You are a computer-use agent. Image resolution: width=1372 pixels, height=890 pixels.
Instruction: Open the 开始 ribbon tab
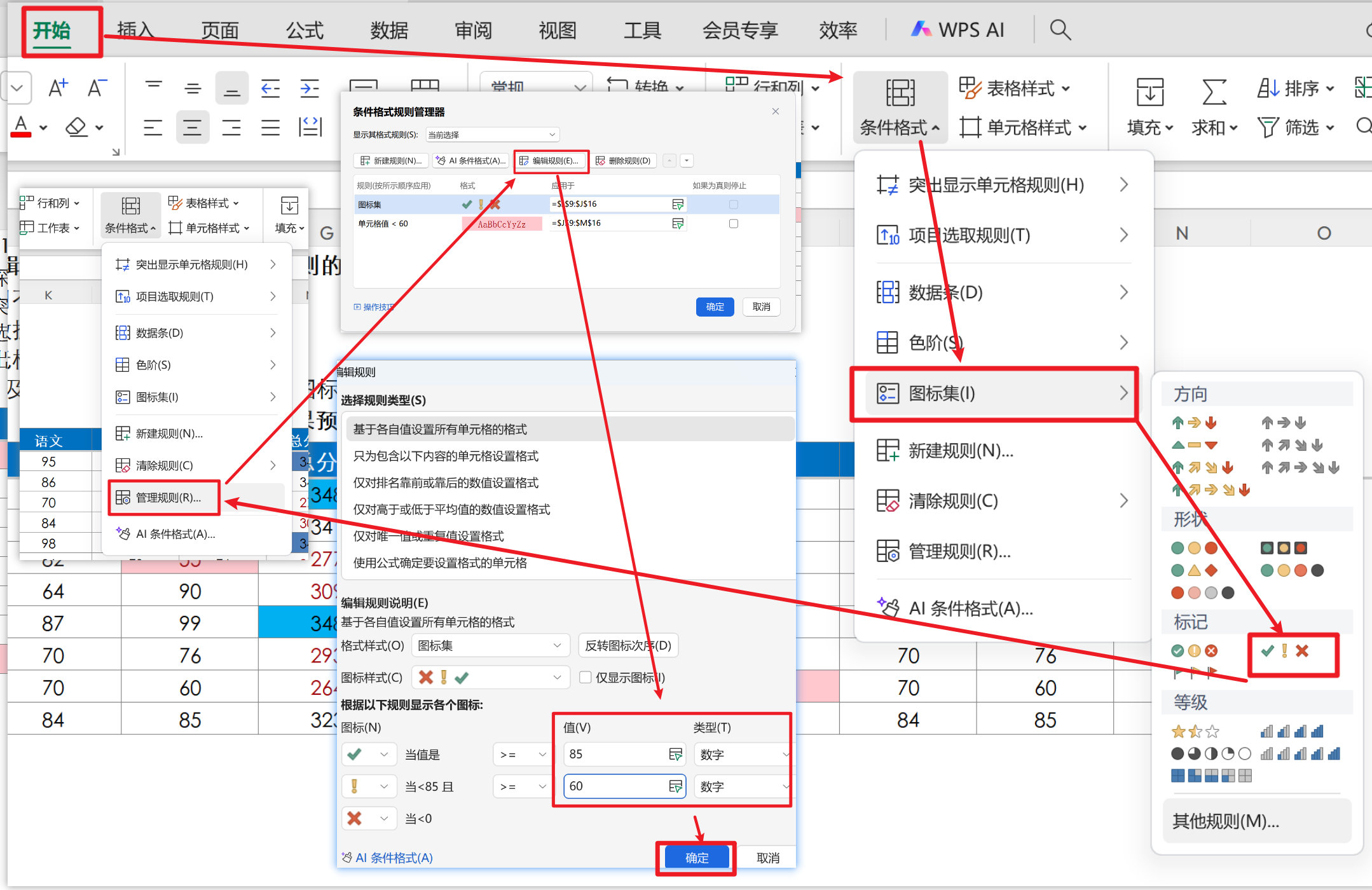click(52, 31)
